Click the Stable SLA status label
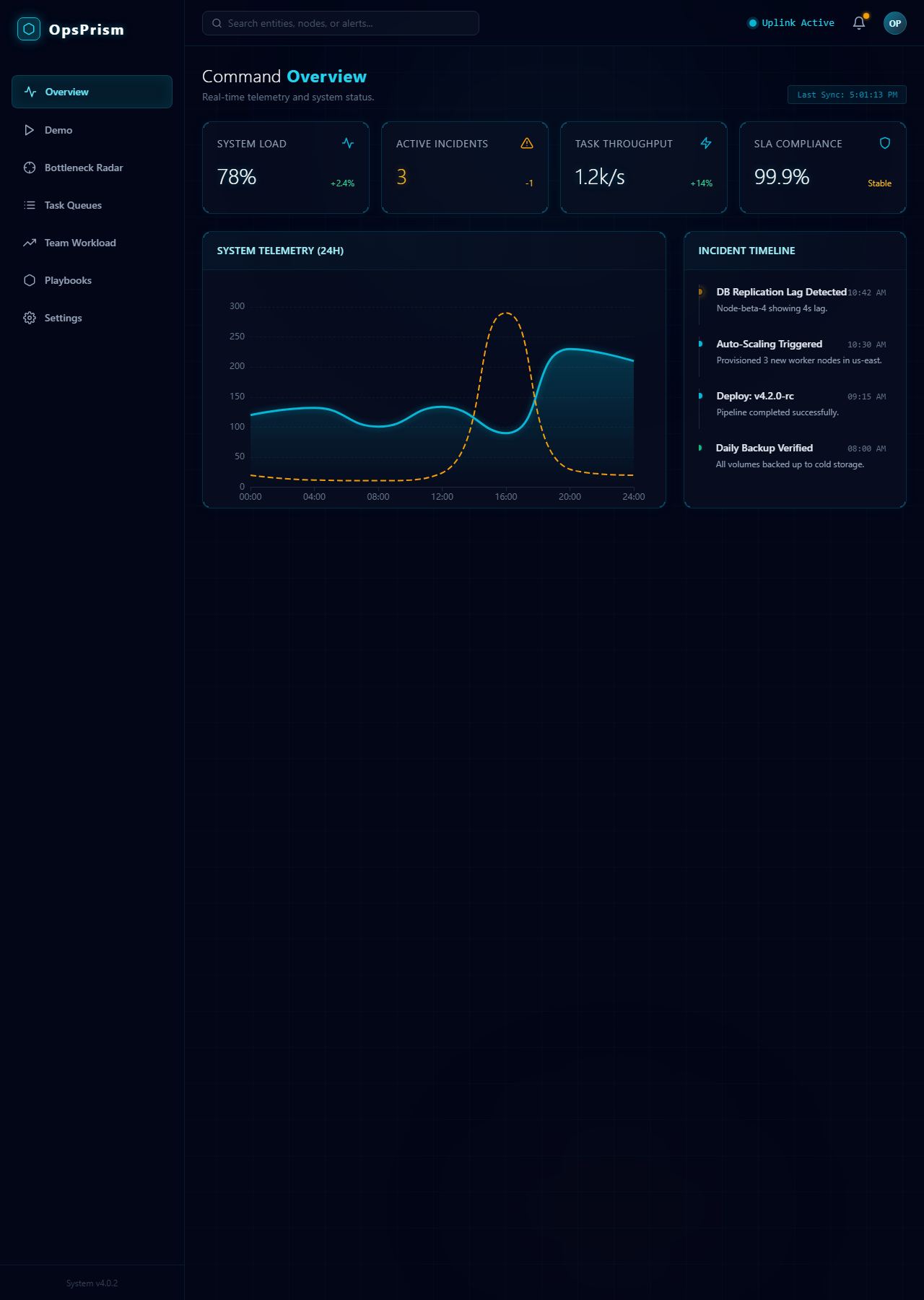 [879, 183]
